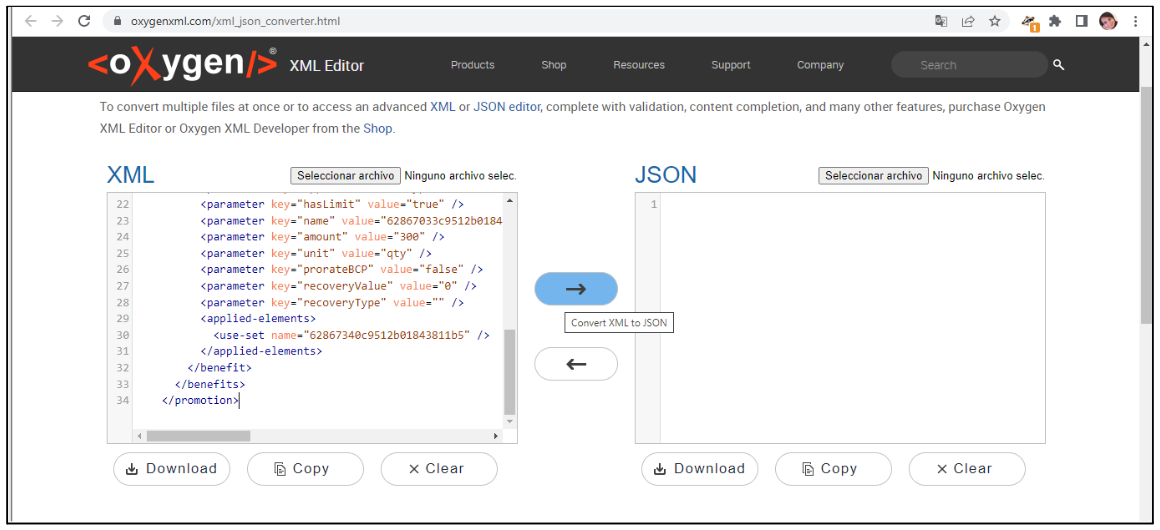Copy the JSON output
Viewport: 1160px width, 530px height.
pos(832,469)
